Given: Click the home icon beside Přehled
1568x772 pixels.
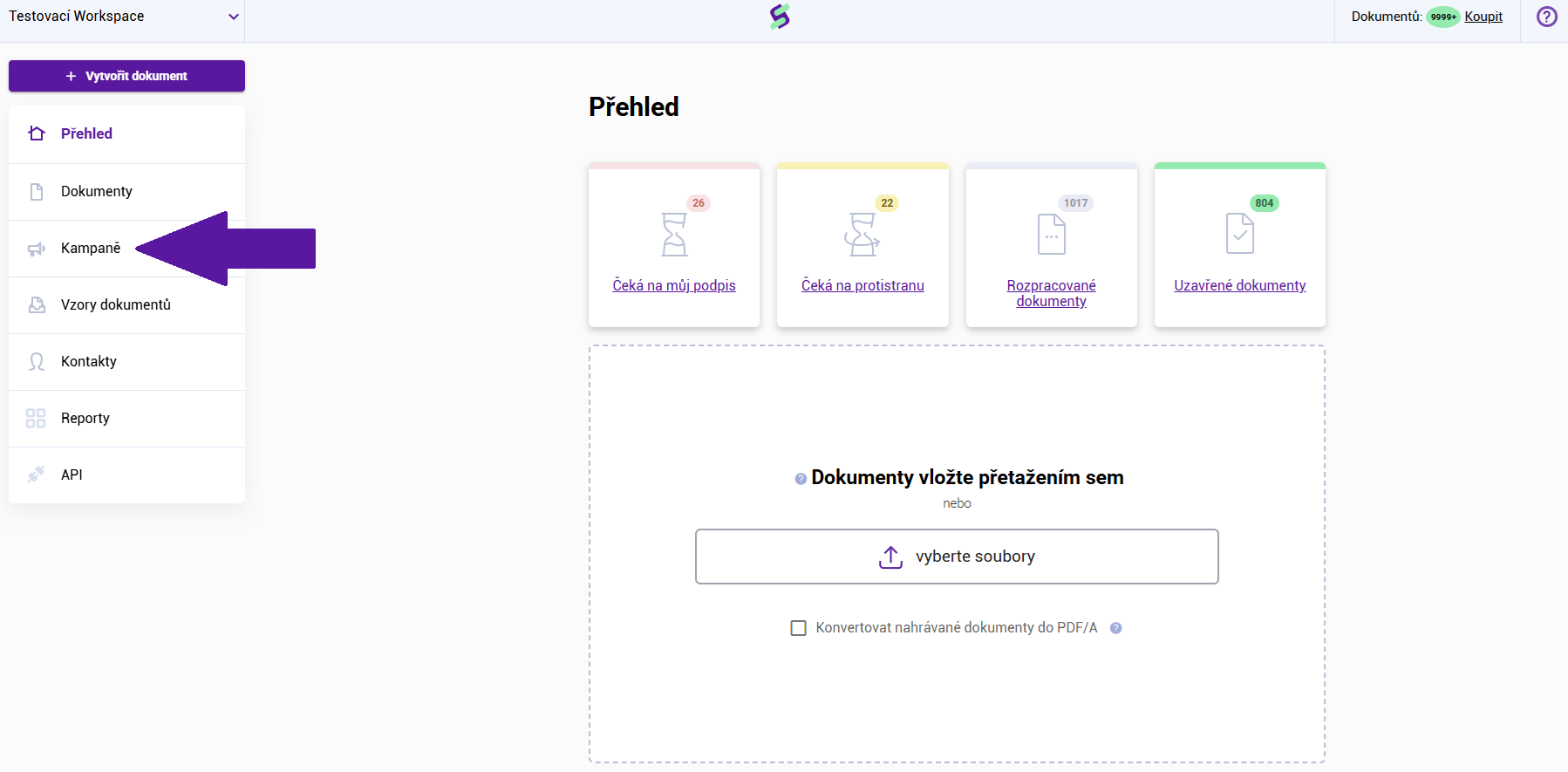Looking at the screenshot, I should [37, 133].
